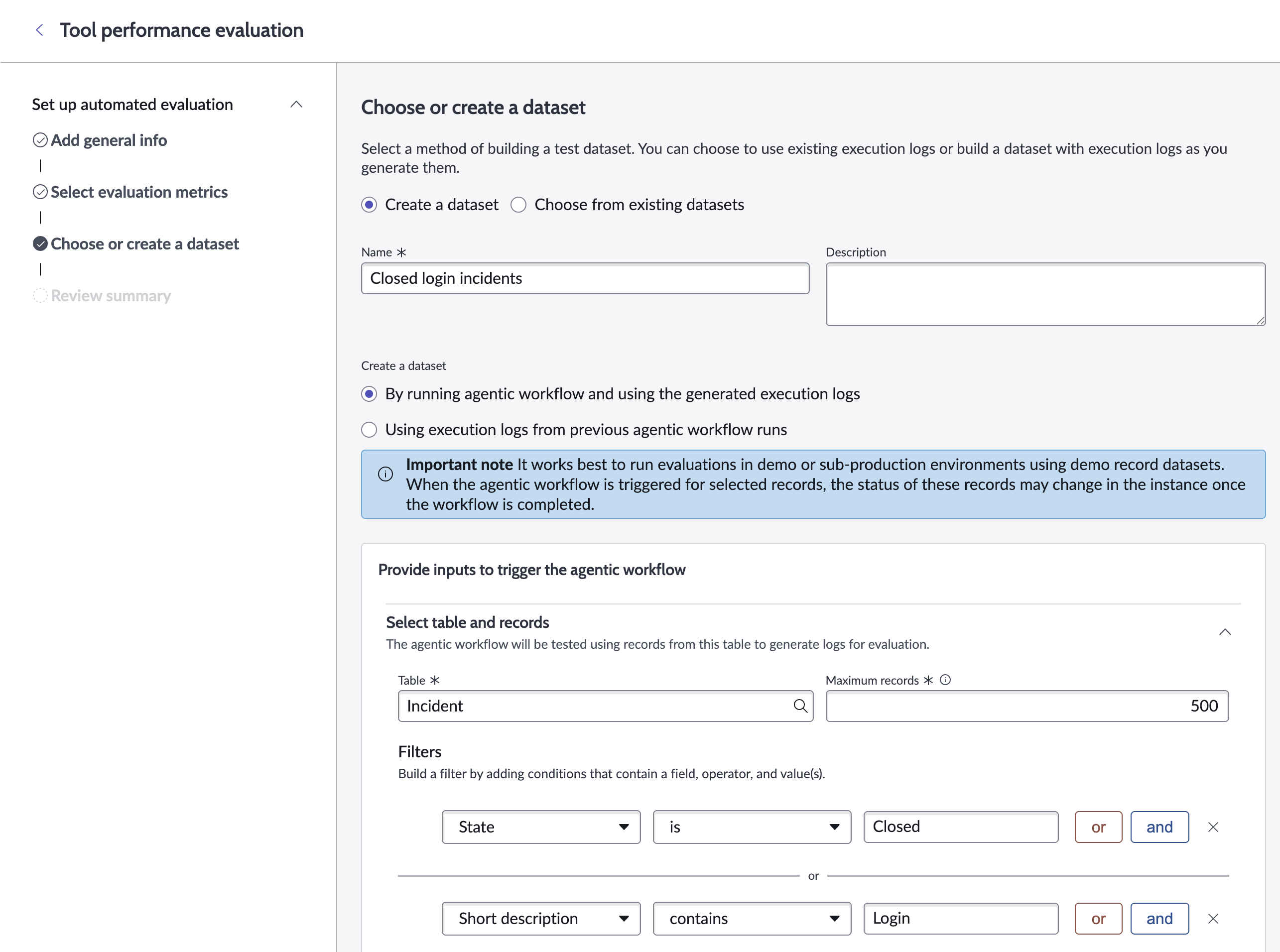The width and height of the screenshot is (1280, 952).
Task: Collapse the Select table and records section
Action: click(1225, 632)
